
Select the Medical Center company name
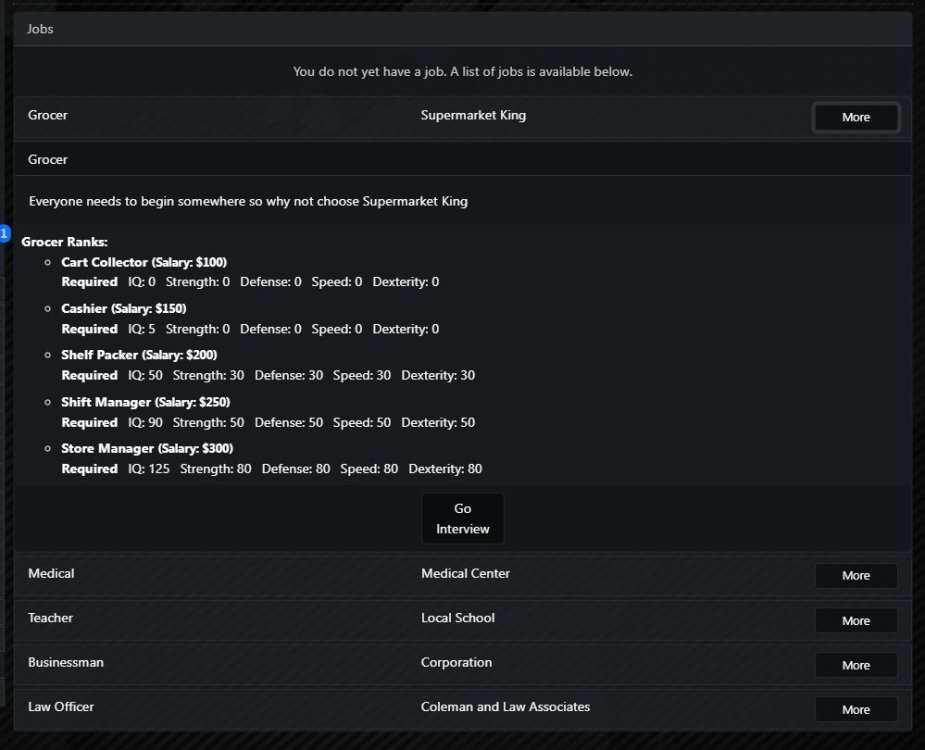465,574
